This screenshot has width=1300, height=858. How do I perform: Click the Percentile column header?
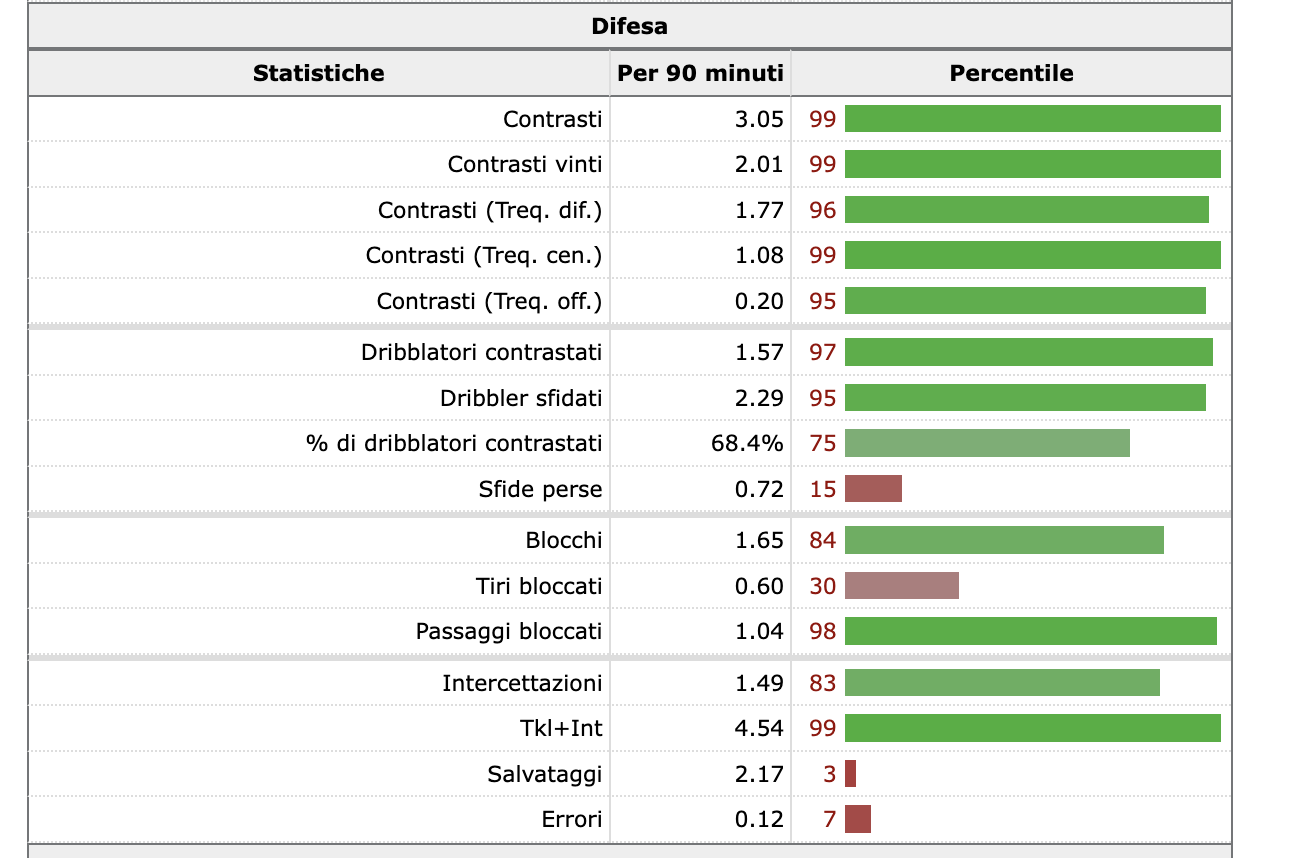(1011, 73)
